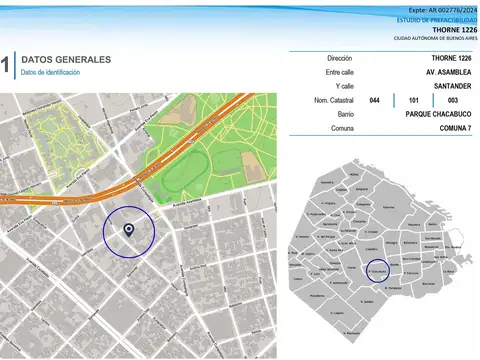The width and height of the screenshot is (480, 360).
Task: Click the 'V. Soldati' district on the Buenos Aires map
Action: tap(367, 302)
